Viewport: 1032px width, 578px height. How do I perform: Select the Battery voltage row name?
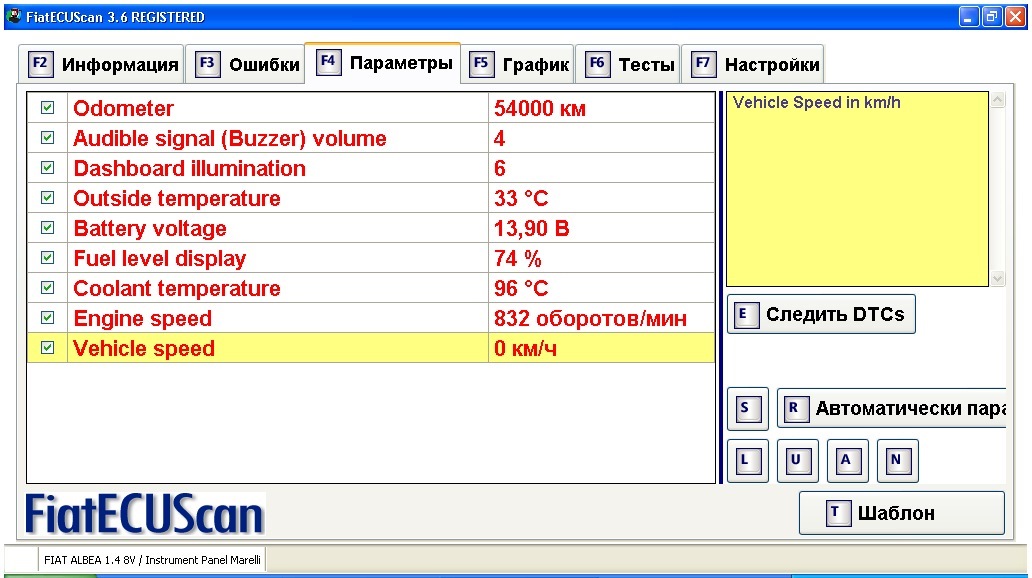coord(150,228)
